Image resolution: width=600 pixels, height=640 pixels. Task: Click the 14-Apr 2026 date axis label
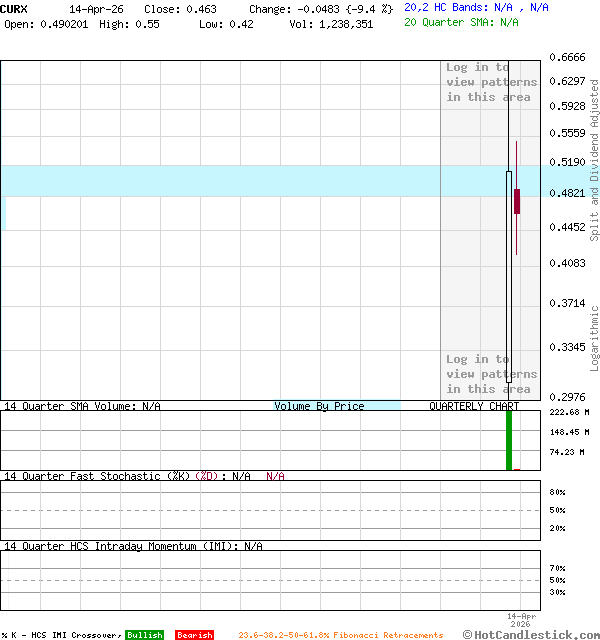tap(522, 619)
